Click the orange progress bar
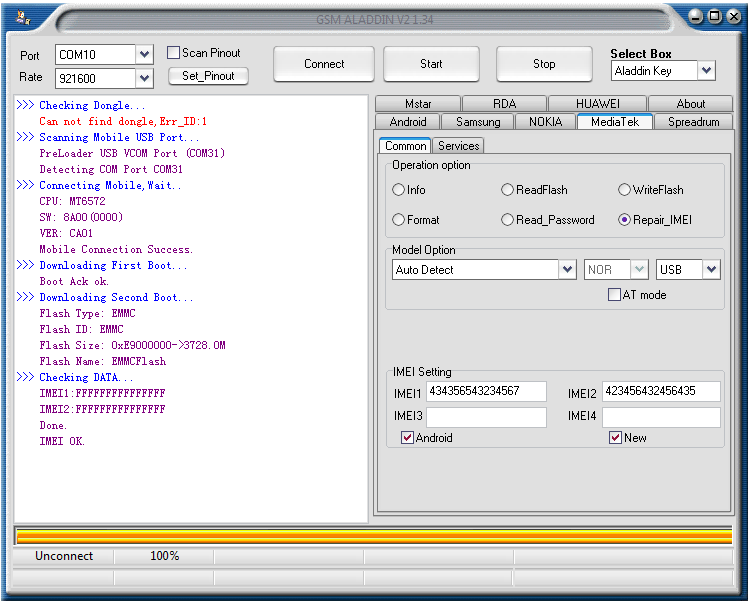The width and height of the screenshot is (748, 602). pos(374,536)
